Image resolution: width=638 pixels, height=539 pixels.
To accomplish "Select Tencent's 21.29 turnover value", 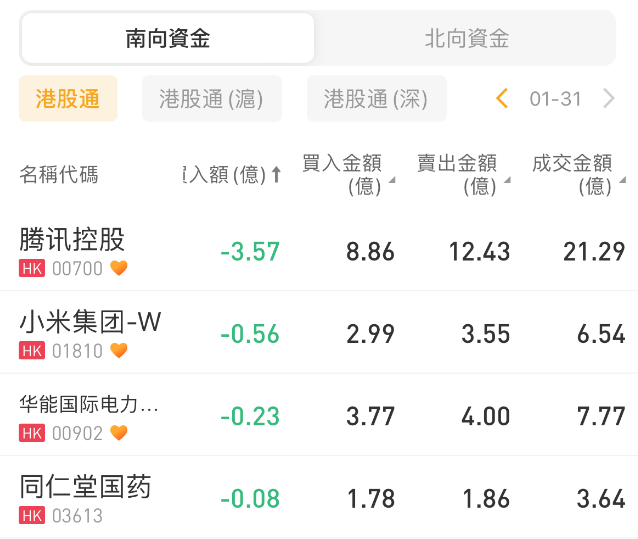I will (594, 251).
